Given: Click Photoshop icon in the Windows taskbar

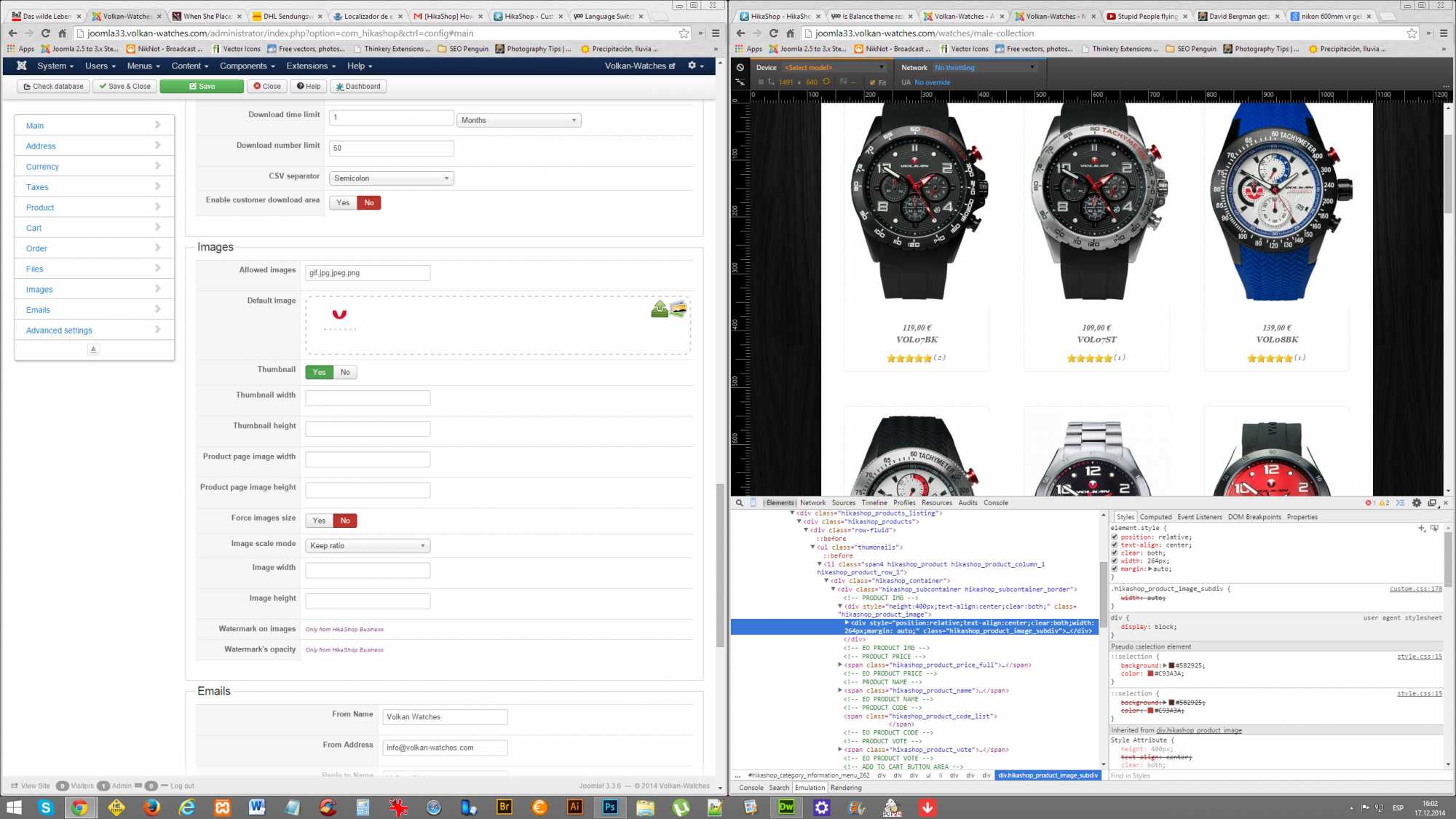Looking at the screenshot, I should click(x=610, y=807).
